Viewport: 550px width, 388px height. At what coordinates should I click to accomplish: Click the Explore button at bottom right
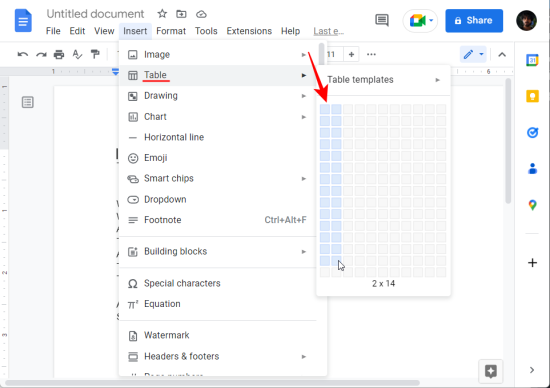490,371
